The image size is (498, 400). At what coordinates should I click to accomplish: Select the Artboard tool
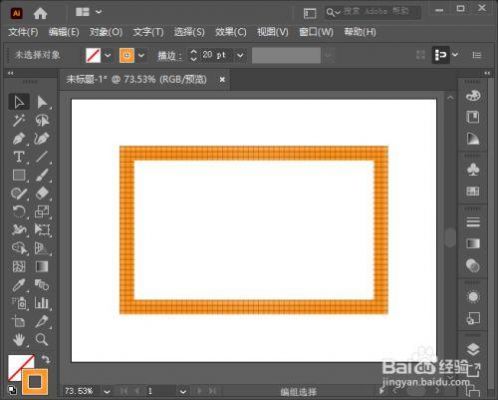pos(19,321)
